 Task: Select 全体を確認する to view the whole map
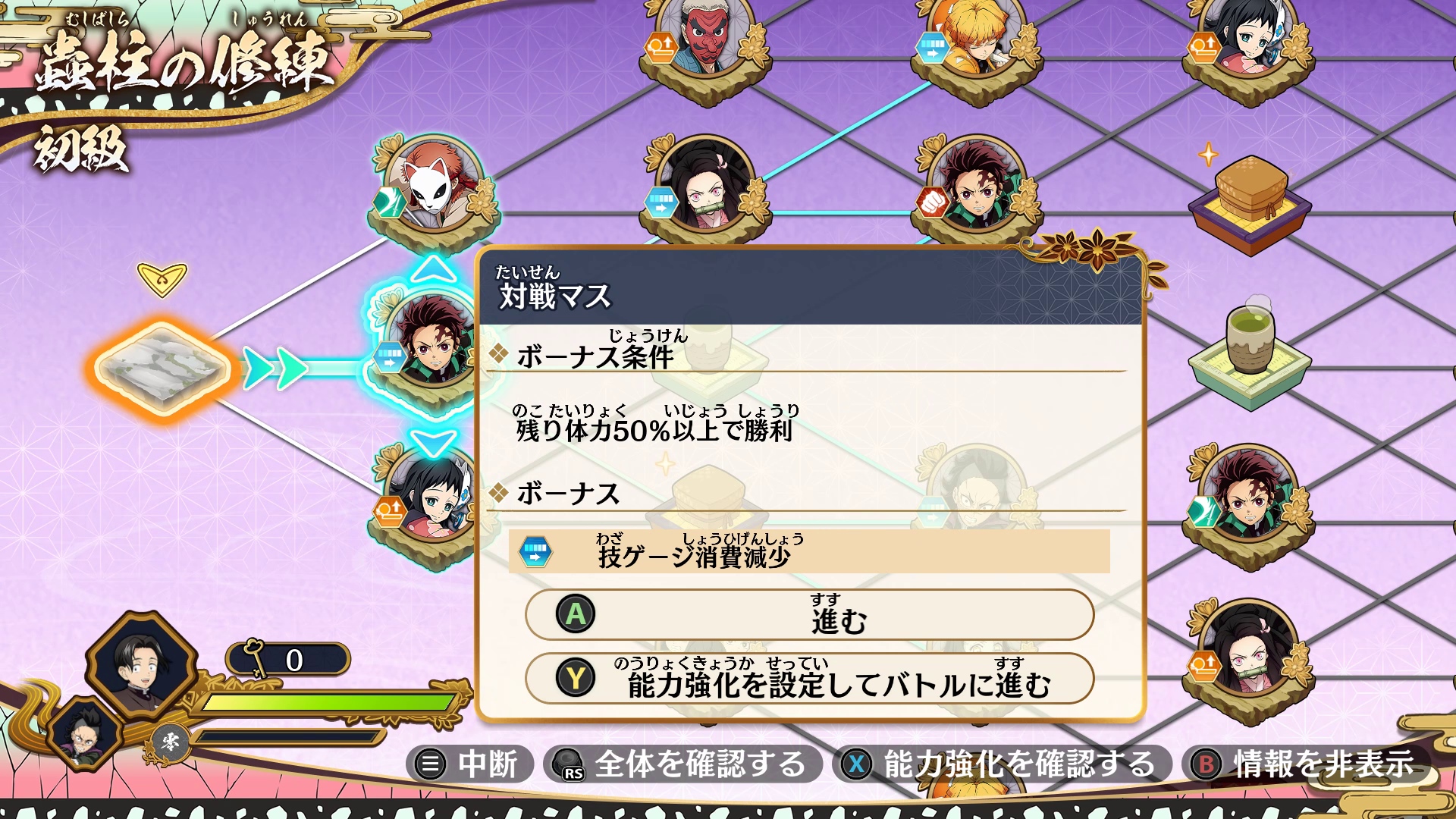click(x=684, y=764)
